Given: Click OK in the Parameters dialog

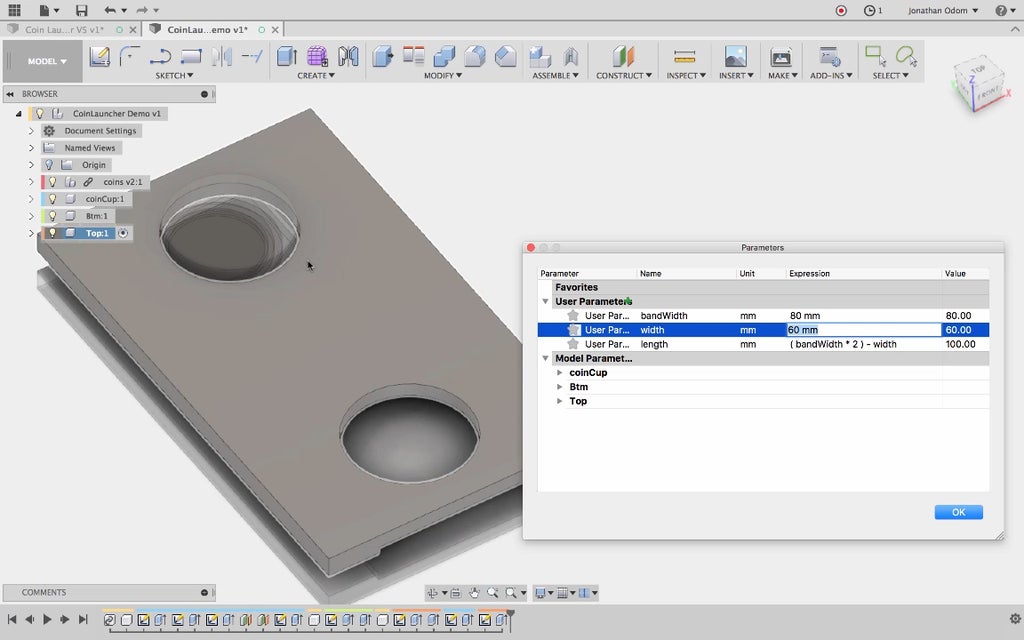Looking at the screenshot, I should coord(958,512).
